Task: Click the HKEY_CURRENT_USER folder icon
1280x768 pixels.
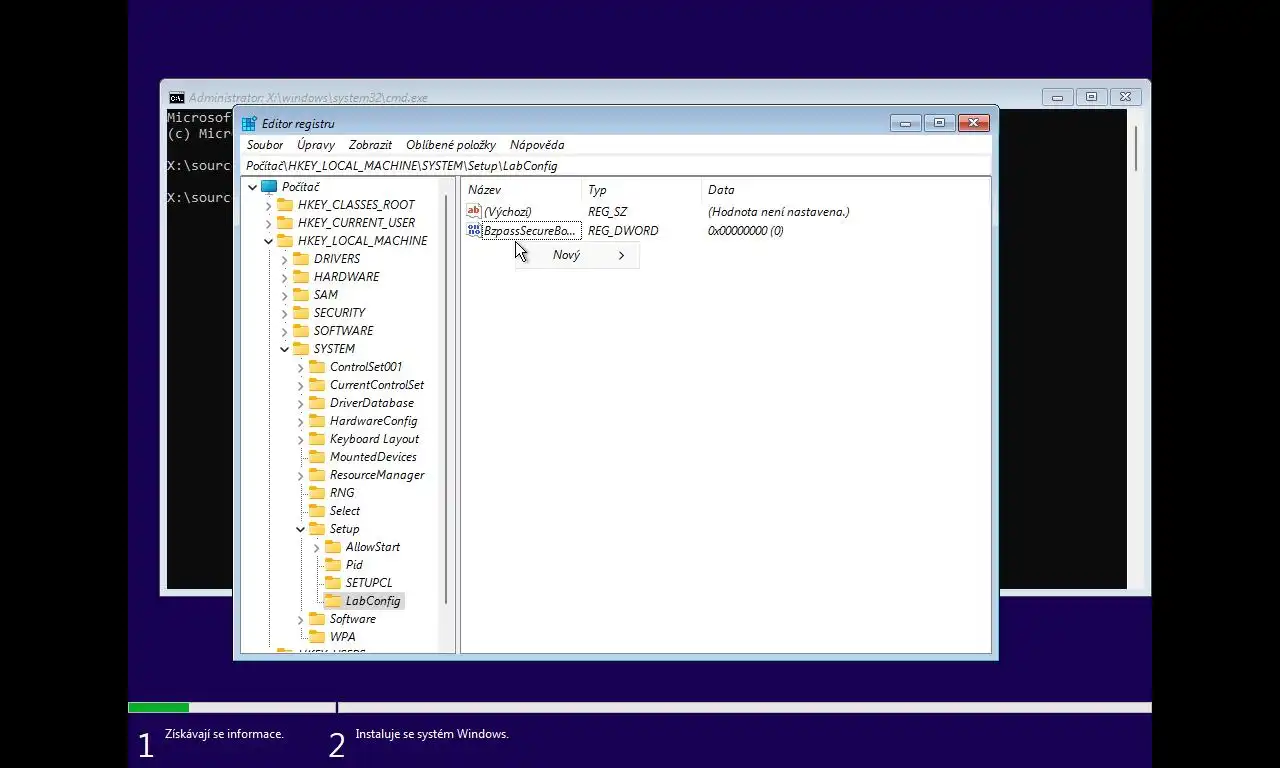Action: coord(285,223)
